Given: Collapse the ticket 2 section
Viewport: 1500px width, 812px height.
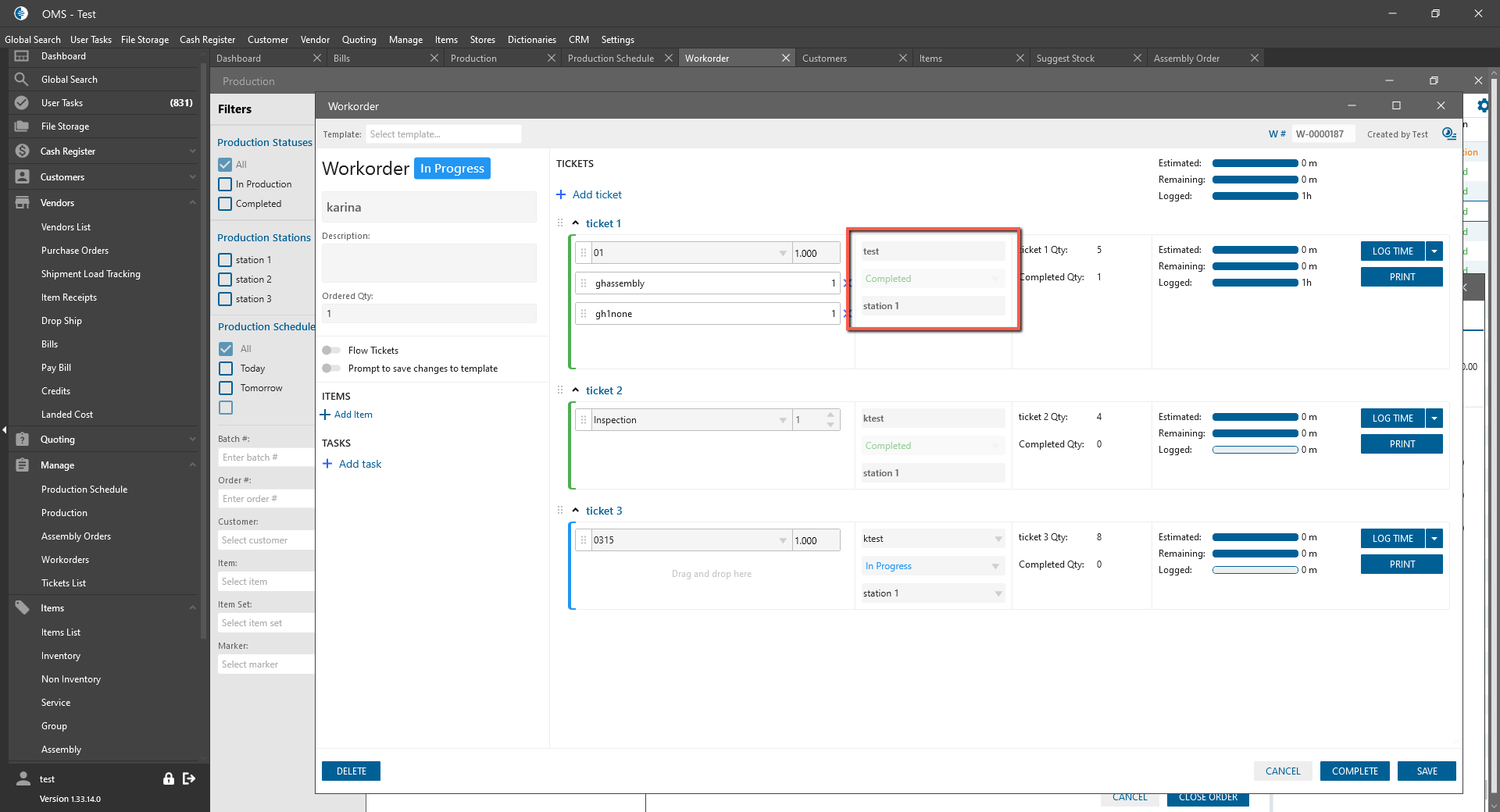Looking at the screenshot, I should pos(576,390).
